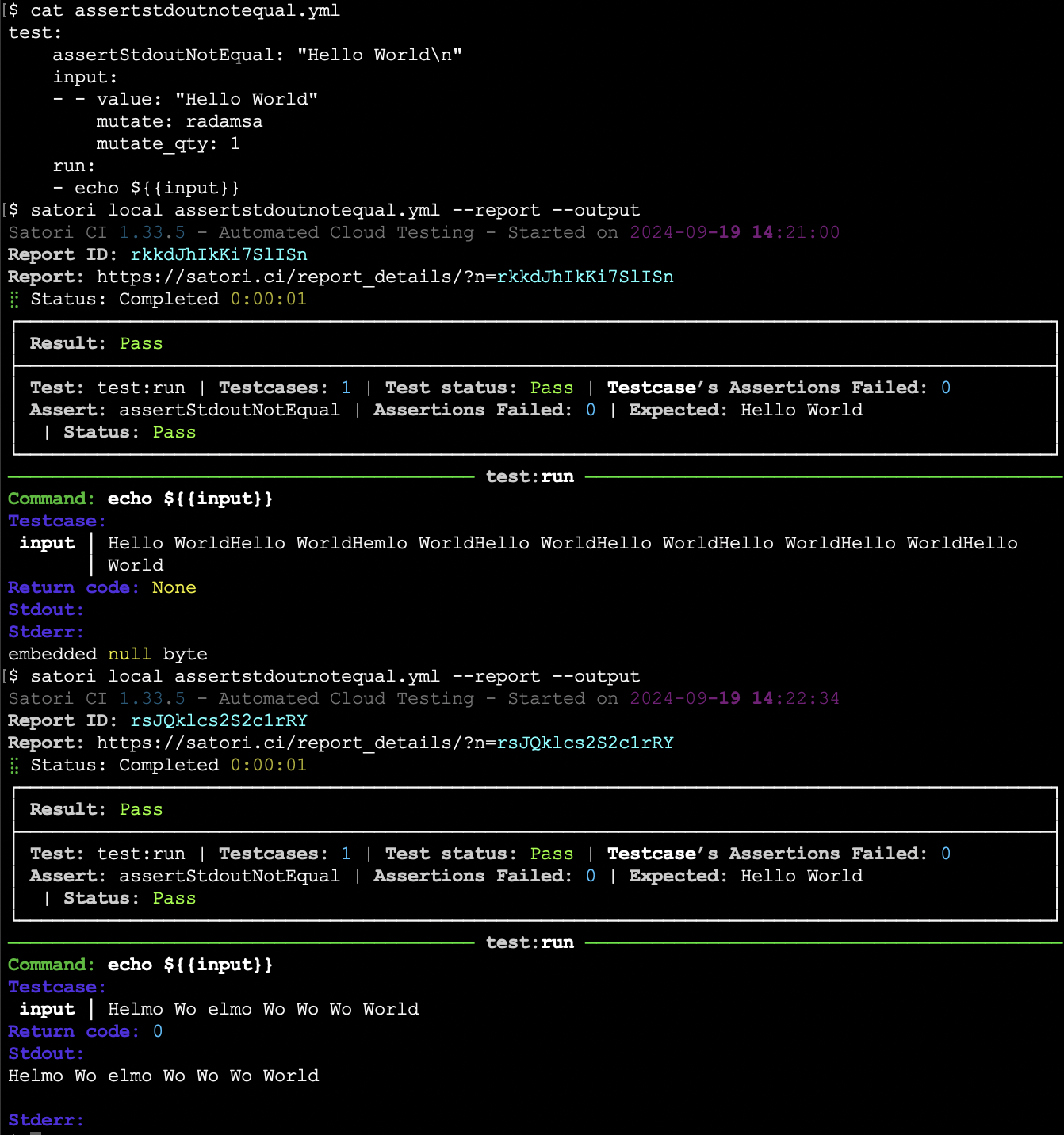The image size is (1064, 1135).
Task: Click the timestamp 2024-09-19 14:22:34
Action: coord(735,698)
